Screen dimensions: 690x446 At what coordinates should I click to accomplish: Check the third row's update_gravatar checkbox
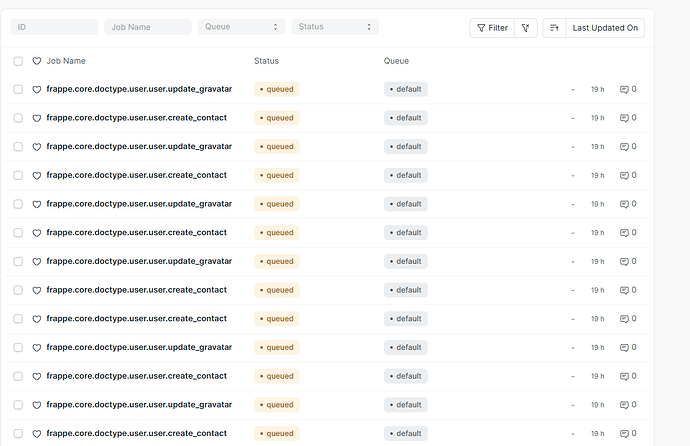18,146
